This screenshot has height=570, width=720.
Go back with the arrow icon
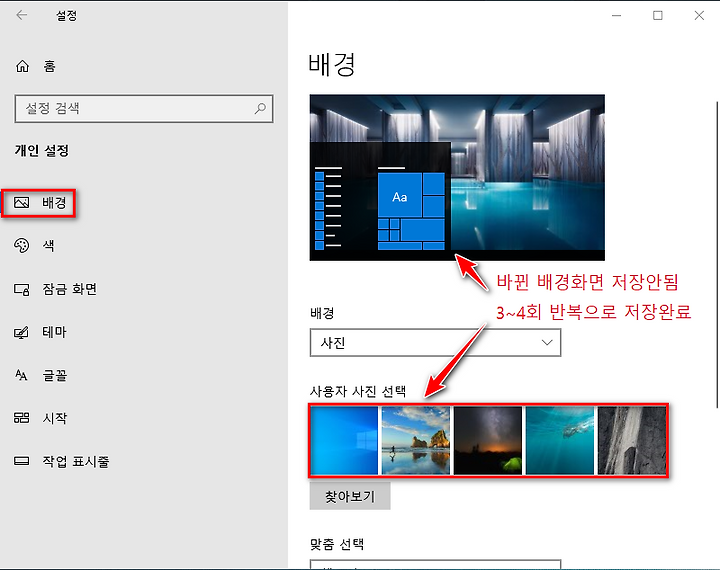22,15
